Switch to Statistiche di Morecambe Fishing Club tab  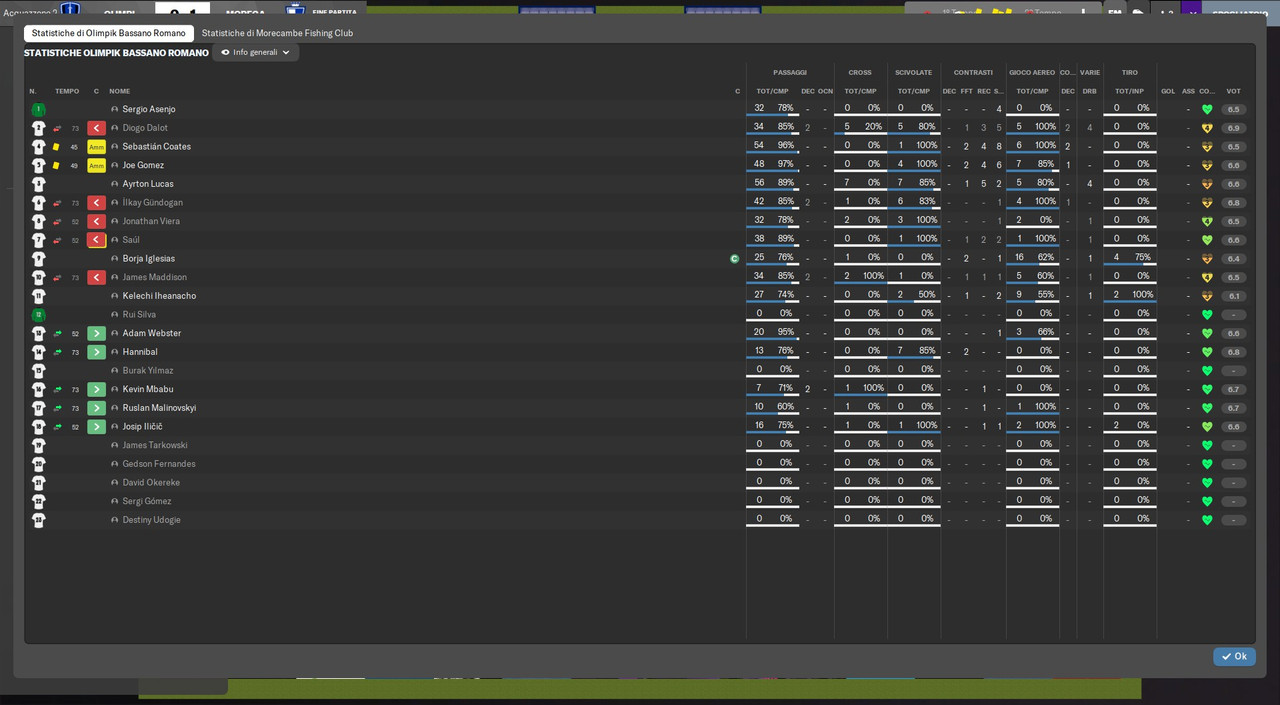tap(277, 33)
